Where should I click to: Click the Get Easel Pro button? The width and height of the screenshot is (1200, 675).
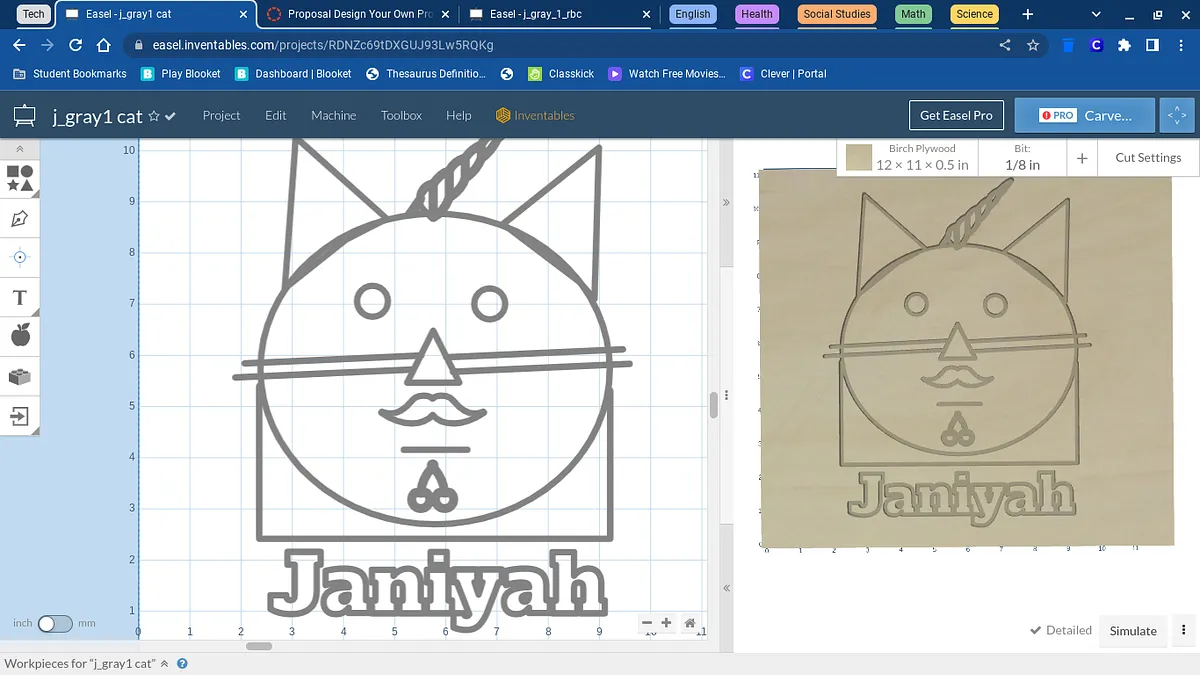956,115
